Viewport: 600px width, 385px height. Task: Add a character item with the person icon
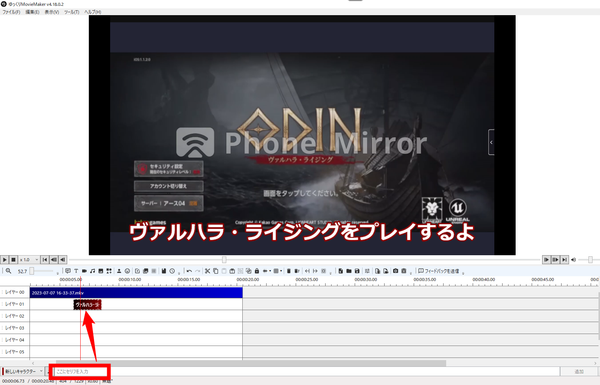click(119, 271)
